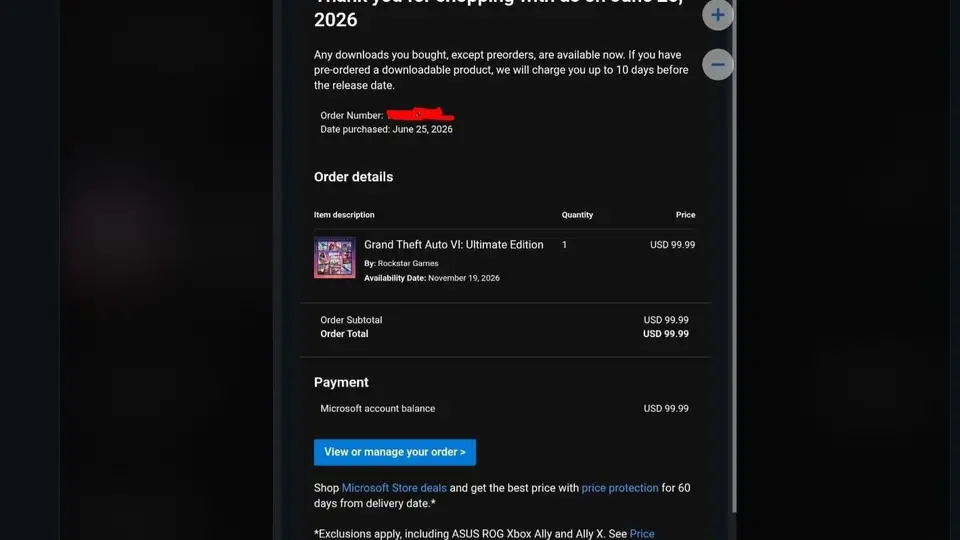Click the red redacted order number
960x540 pixels.
(421, 114)
